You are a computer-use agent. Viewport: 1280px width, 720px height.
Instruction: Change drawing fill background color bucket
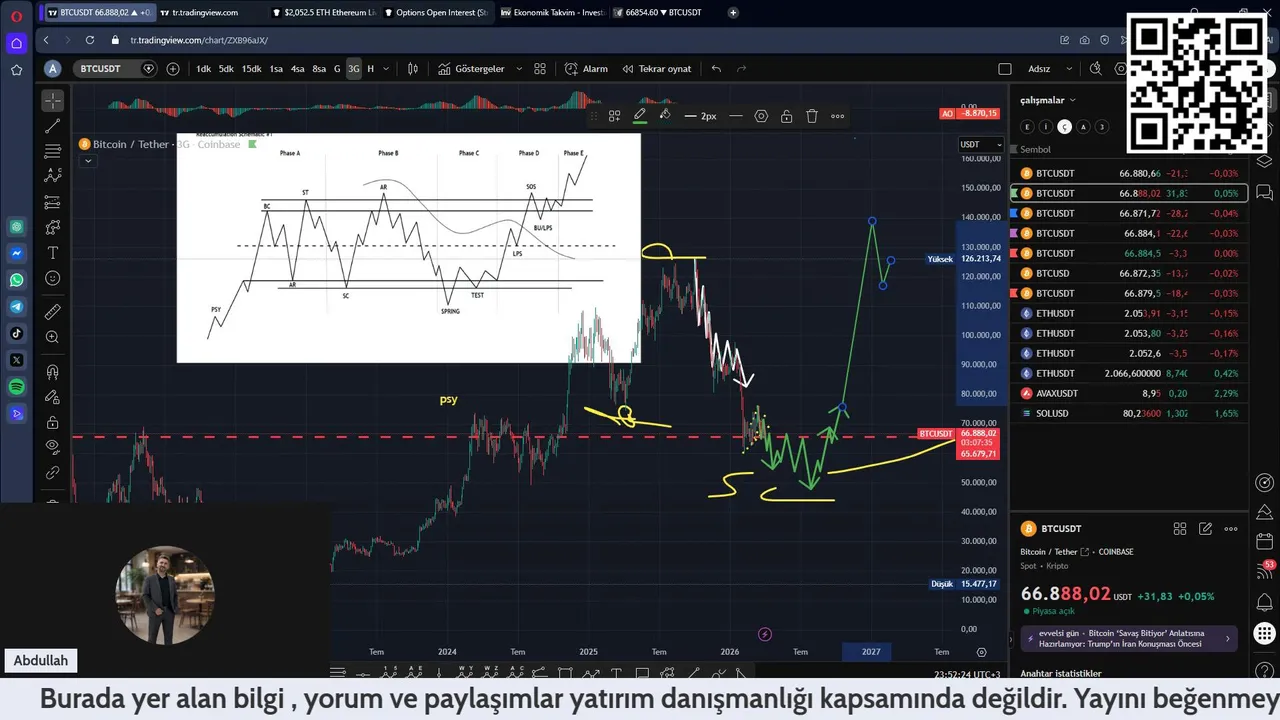coord(665,116)
